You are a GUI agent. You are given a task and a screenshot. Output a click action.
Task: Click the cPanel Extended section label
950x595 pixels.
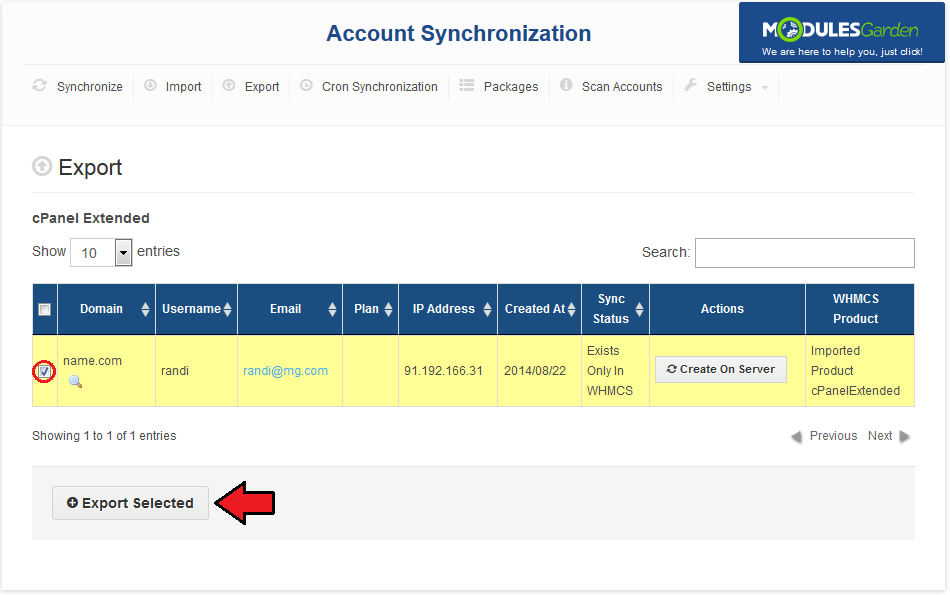pyautogui.click(x=91, y=218)
